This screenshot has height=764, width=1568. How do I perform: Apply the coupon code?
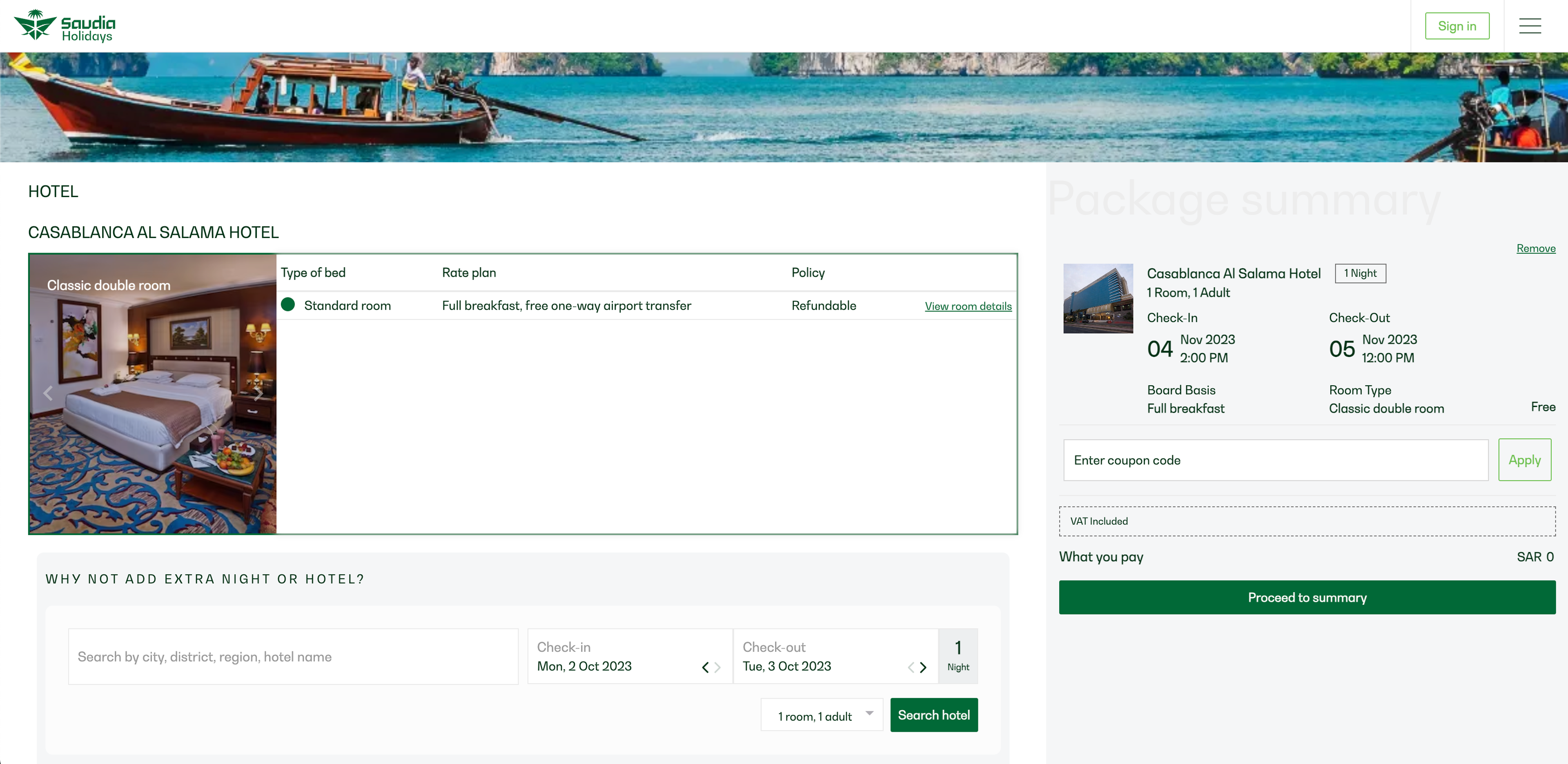(1523, 460)
